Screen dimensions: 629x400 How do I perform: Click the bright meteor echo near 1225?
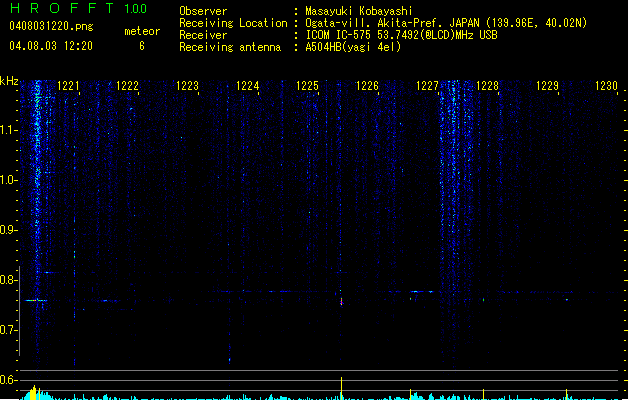pos(341,301)
